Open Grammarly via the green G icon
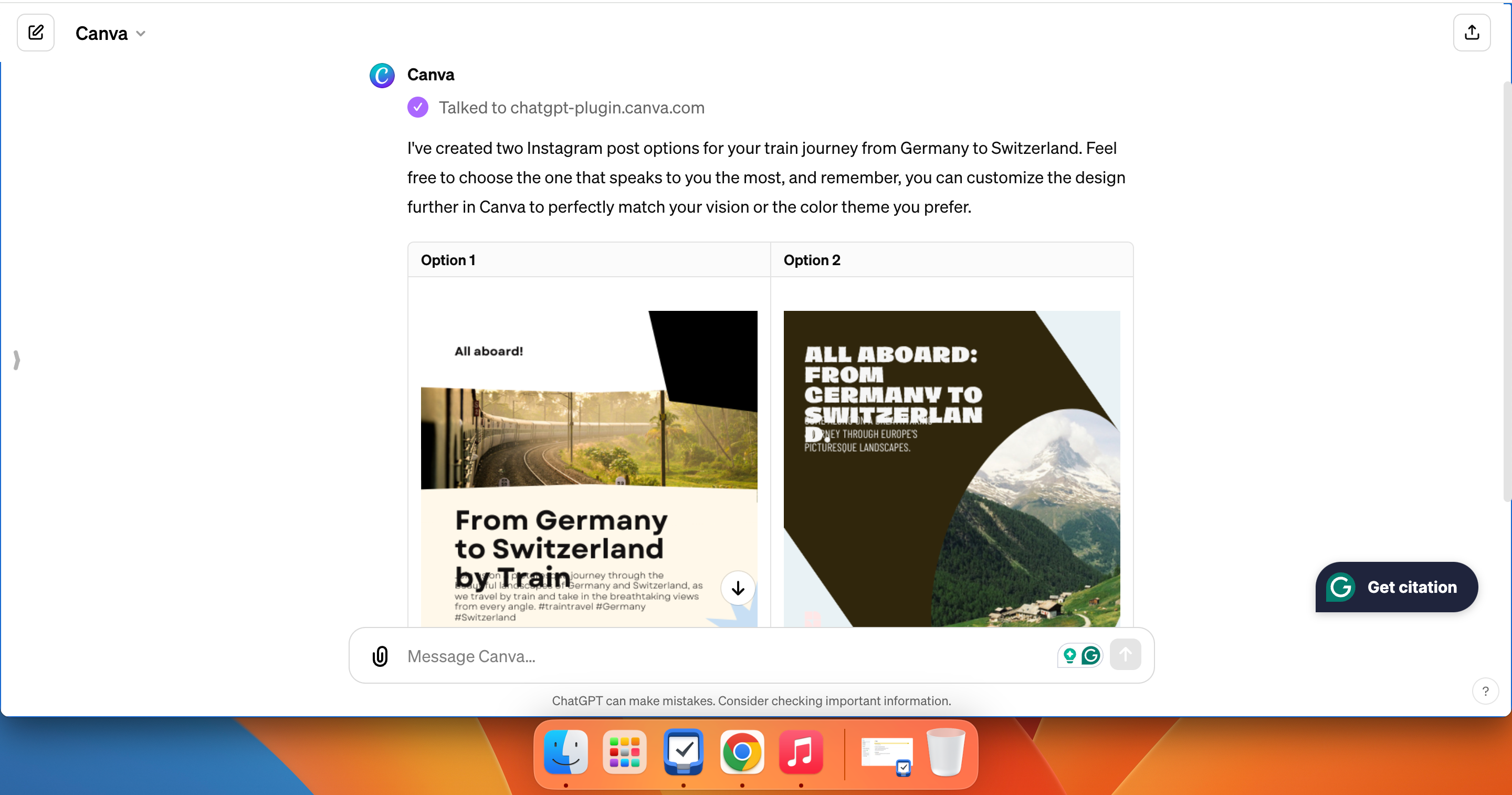1512x795 pixels. pos(1090,656)
